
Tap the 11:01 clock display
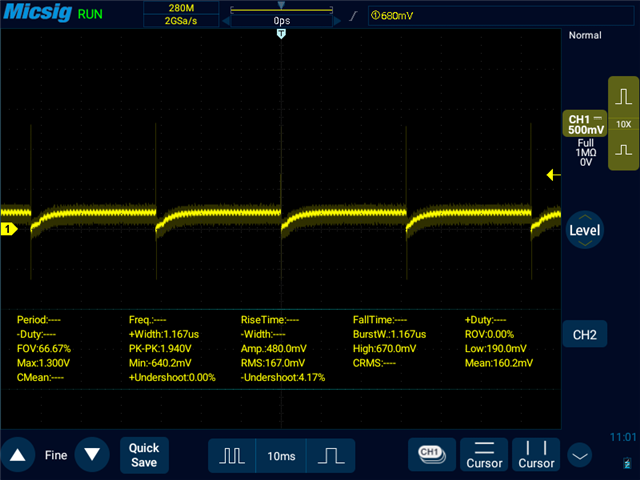tap(623, 437)
